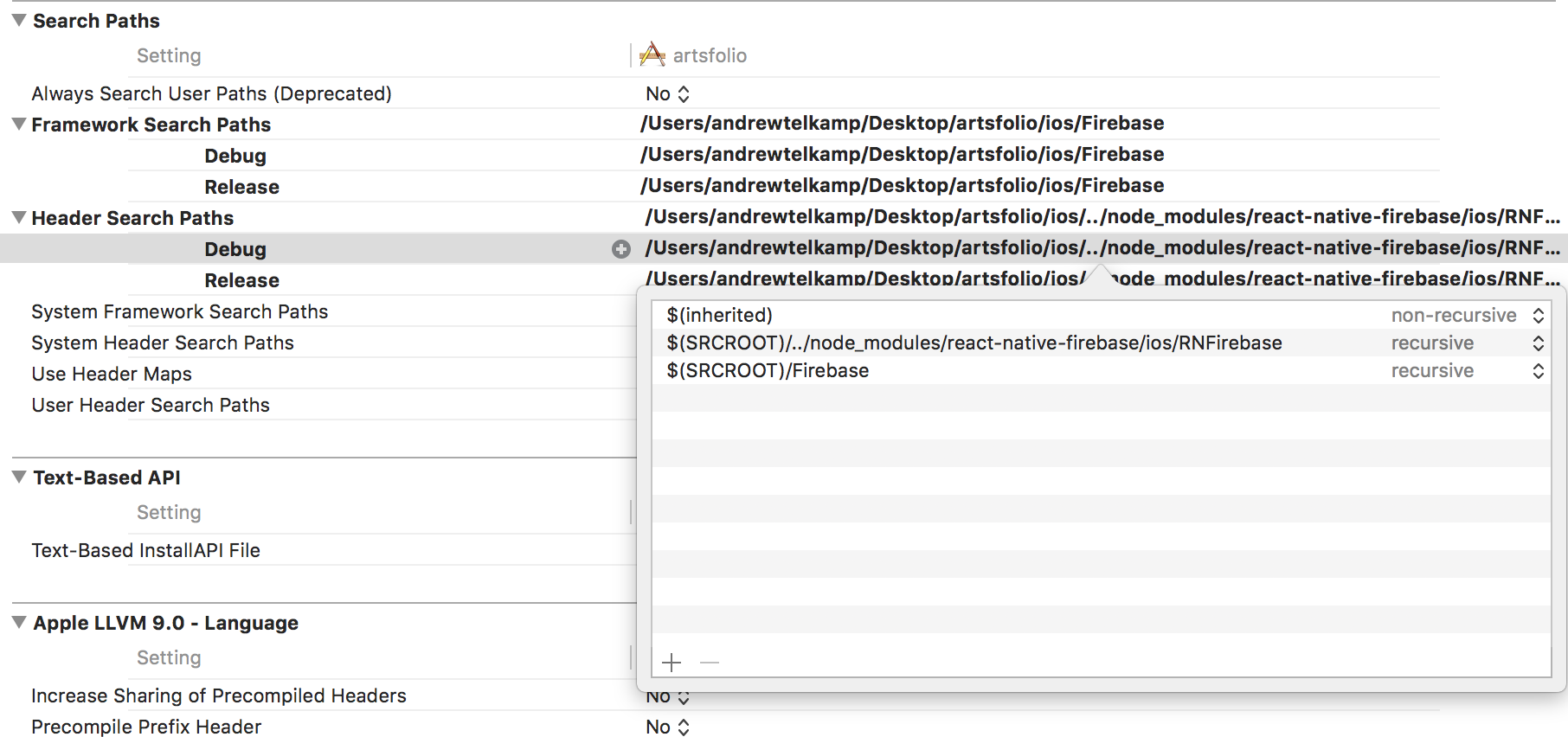Click Framework Search Paths top Firebase value
This screenshot has width=1568, height=737.
pyautogui.click(x=903, y=124)
